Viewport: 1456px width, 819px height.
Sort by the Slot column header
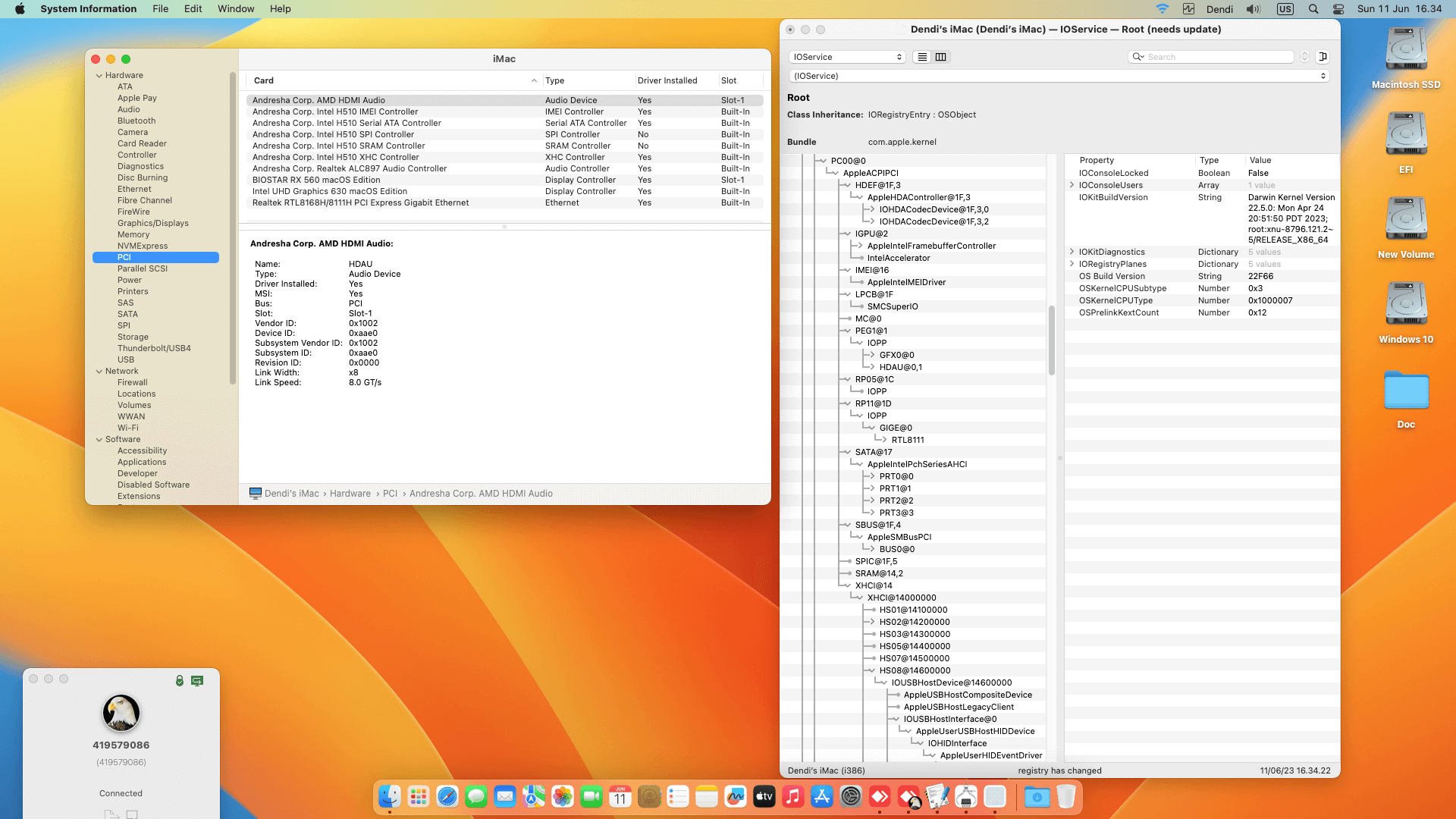(739, 80)
